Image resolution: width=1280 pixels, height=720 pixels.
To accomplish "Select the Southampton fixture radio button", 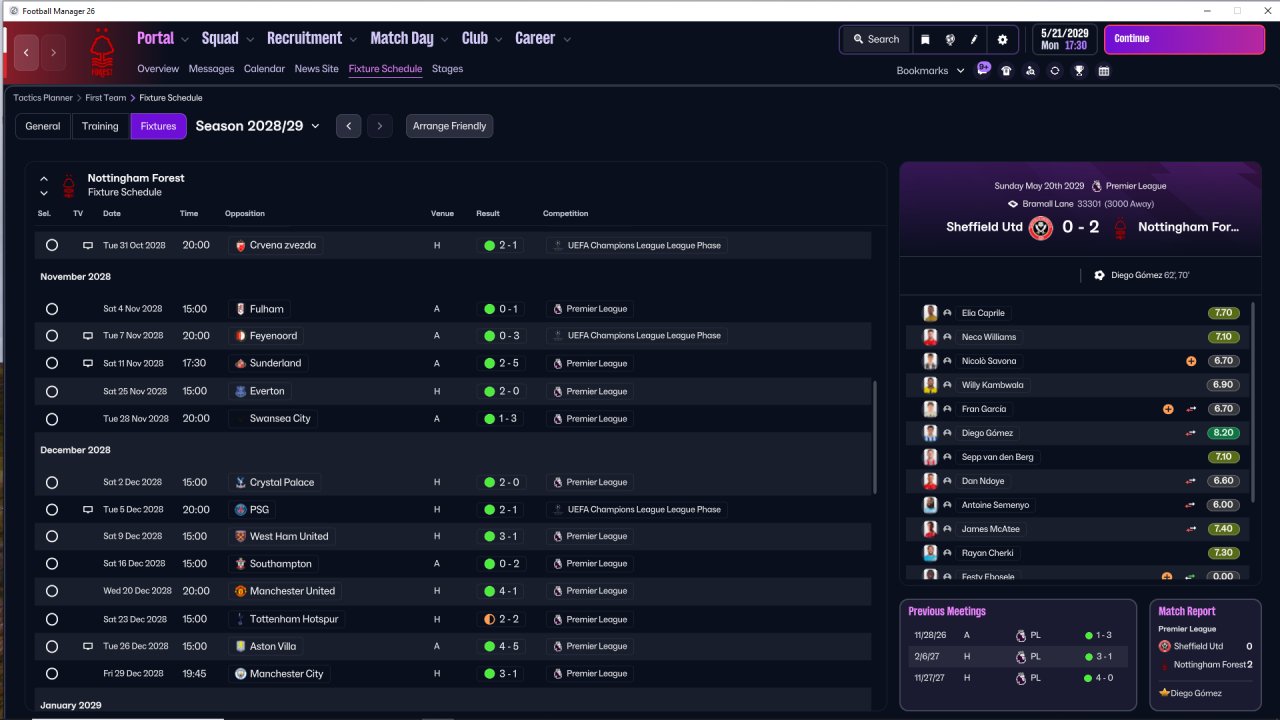I will (x=52, y=564).
